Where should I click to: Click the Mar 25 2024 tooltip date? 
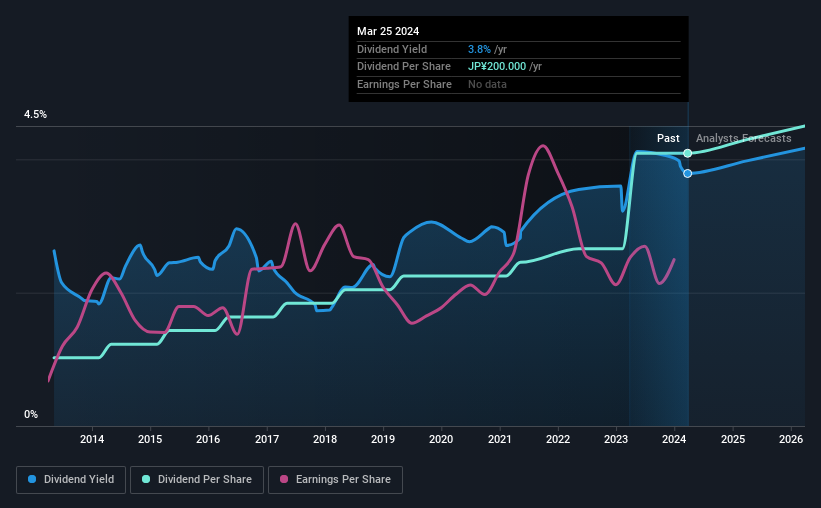388,31
